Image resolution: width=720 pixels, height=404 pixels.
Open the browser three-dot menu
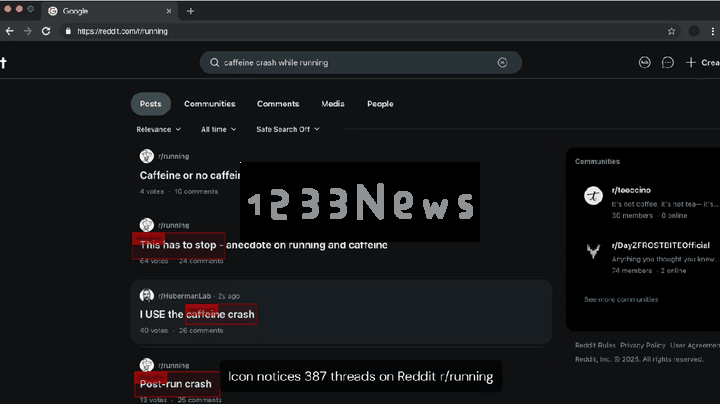tap(713, 31)
